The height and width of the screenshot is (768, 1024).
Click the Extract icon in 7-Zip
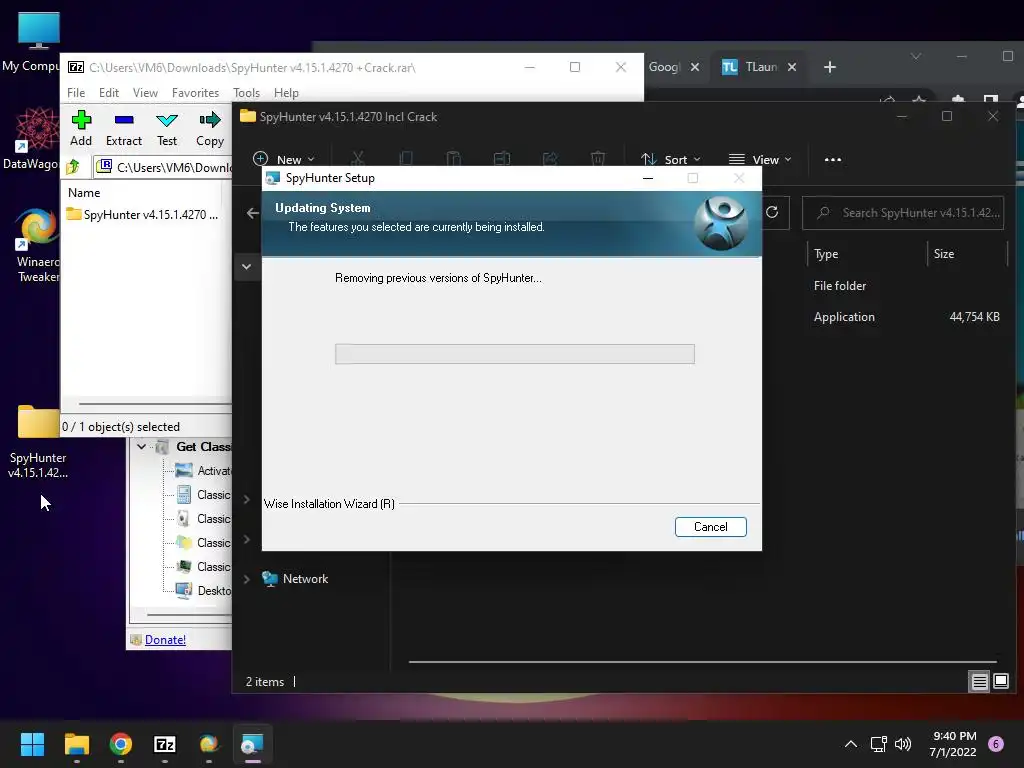pos(123,129)
